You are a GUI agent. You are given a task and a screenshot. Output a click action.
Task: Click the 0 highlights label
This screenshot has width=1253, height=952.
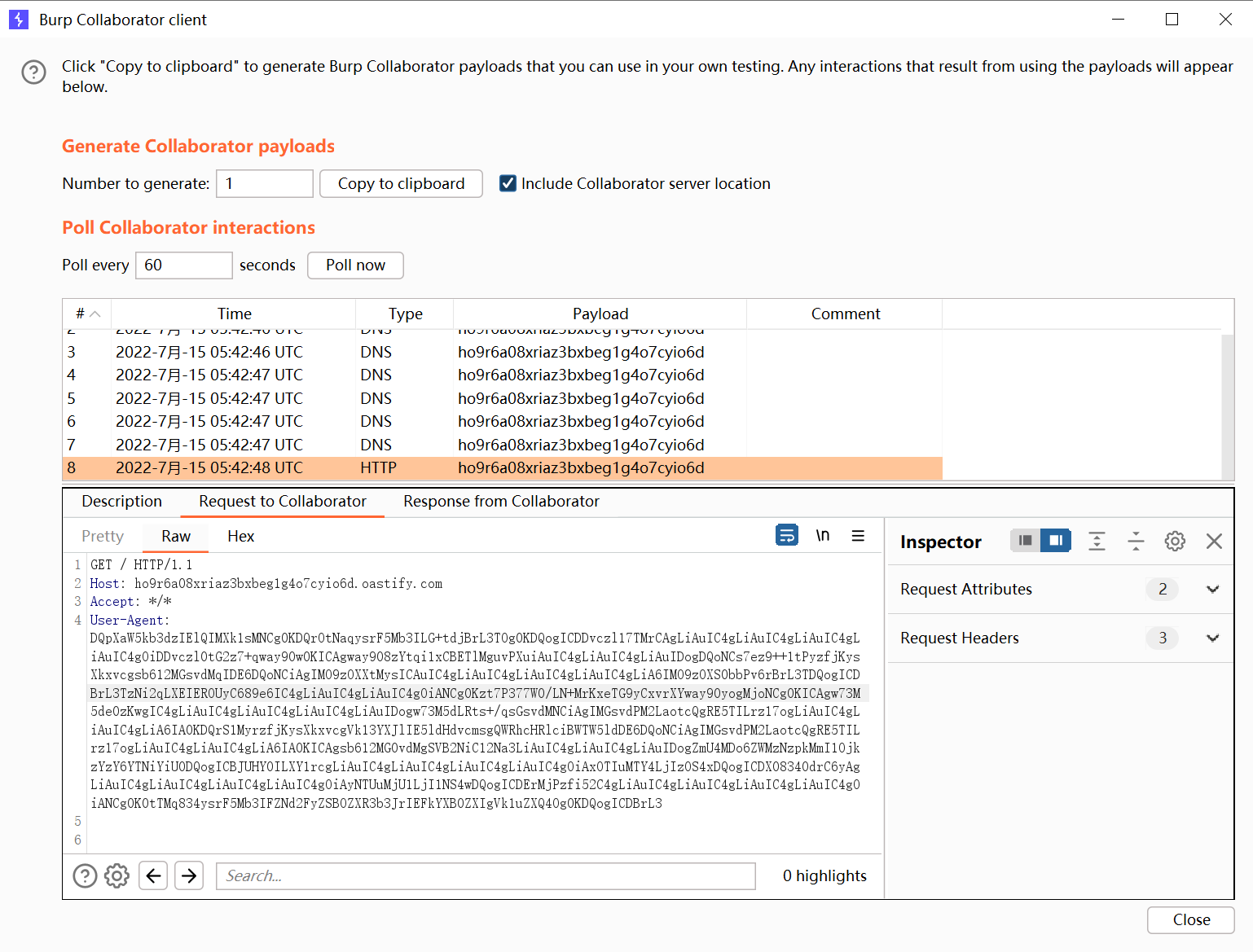(824, 875)
